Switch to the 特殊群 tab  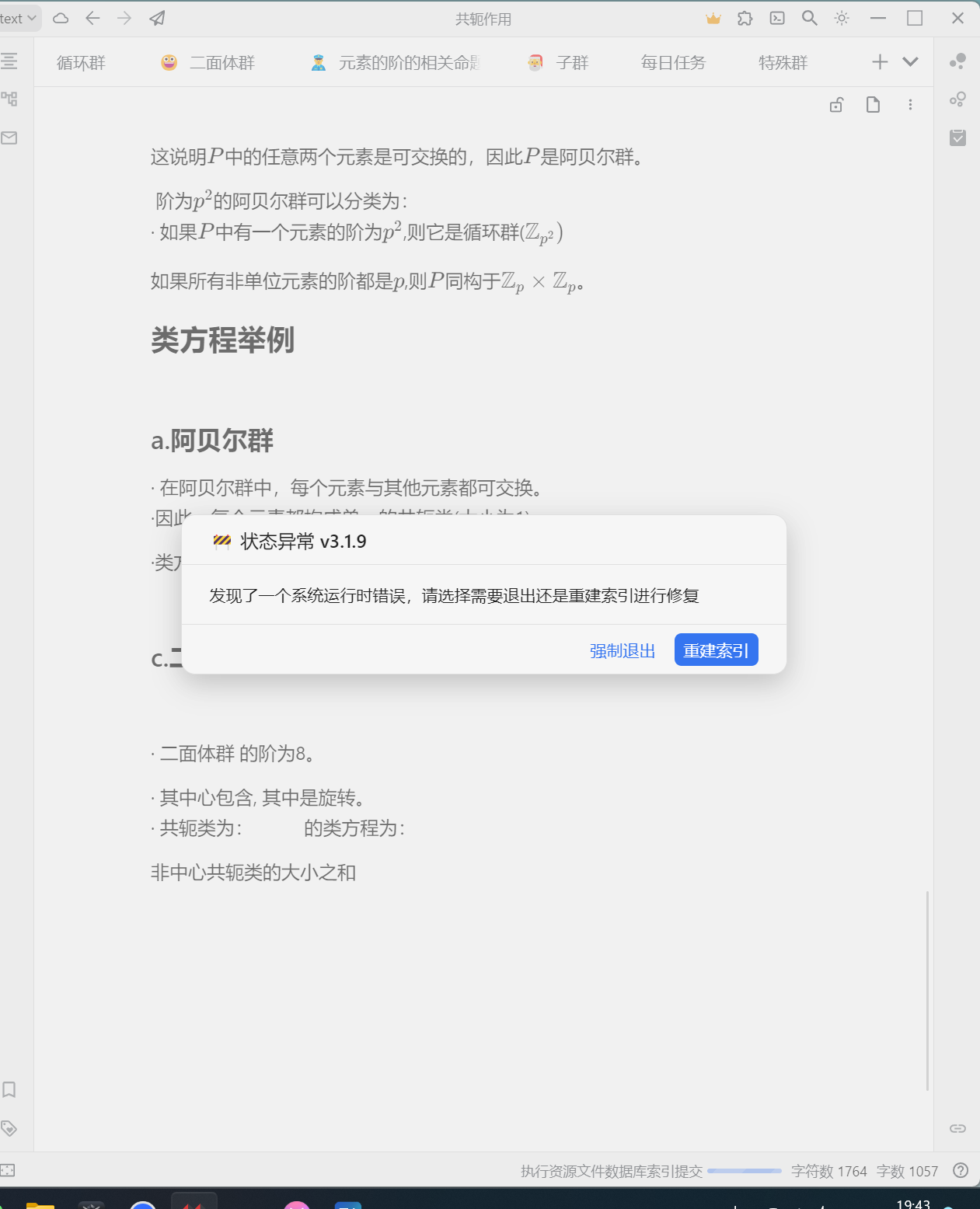[783, 63]
